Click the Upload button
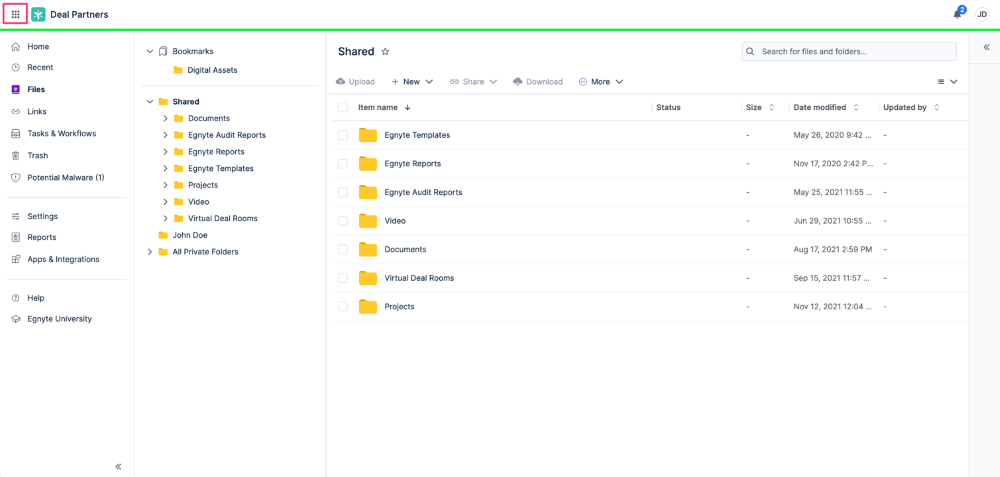Viewport: 1000px width, 477px height. (x=355, y=82)
